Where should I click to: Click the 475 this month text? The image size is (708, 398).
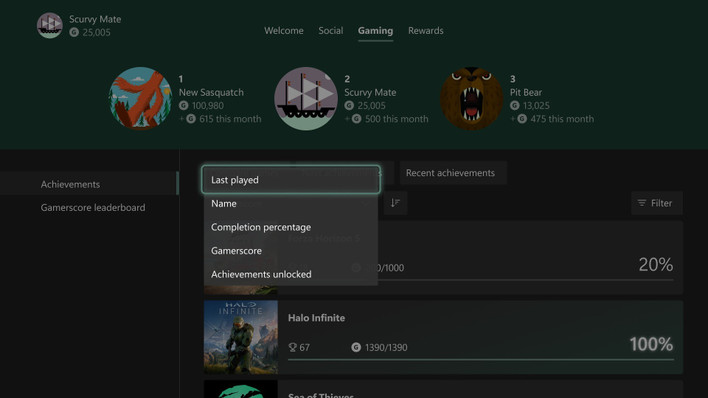[x=562, y=119]
